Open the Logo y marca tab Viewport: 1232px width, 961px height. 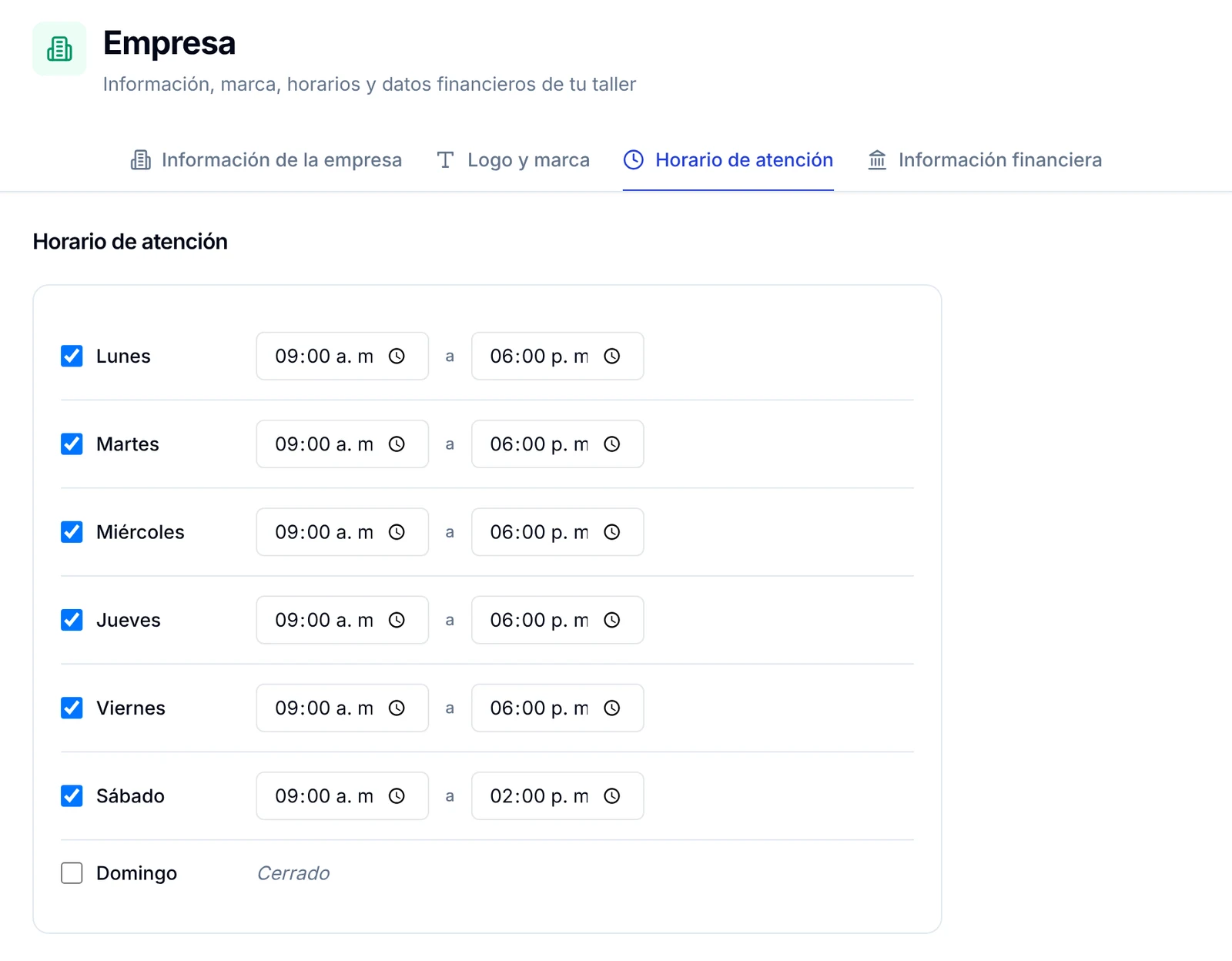coord(513,159)
